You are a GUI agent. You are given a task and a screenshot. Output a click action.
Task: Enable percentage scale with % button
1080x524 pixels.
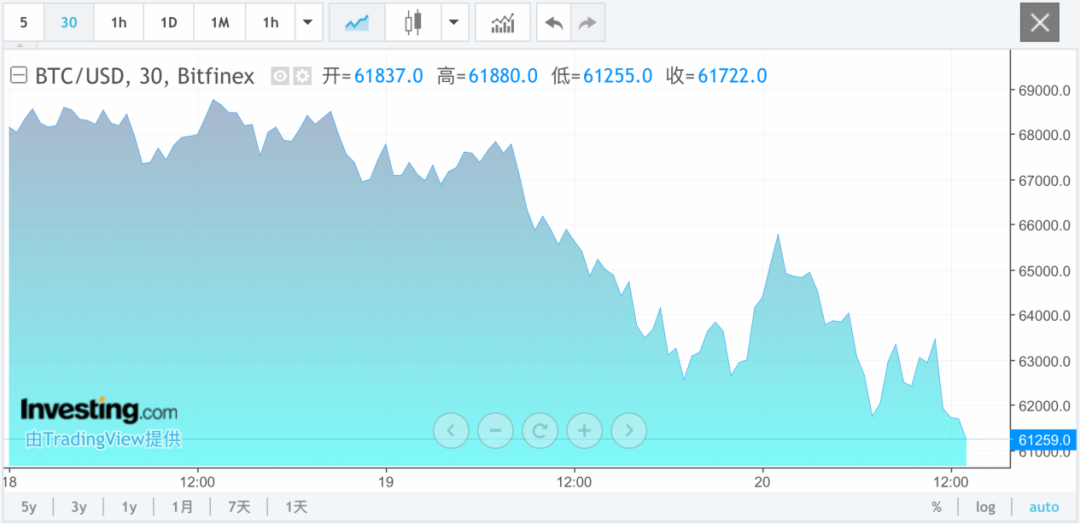coord(936,507)
